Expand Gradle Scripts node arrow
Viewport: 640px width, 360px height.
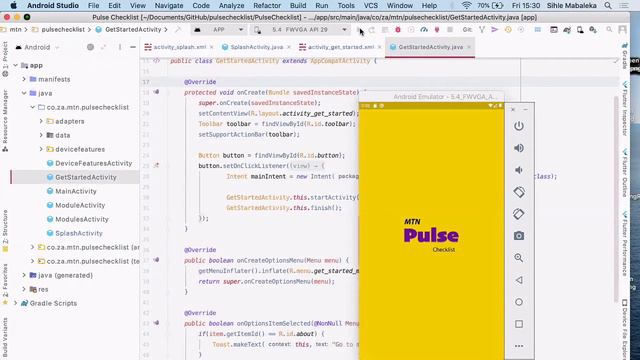click(x=16, y=303)
